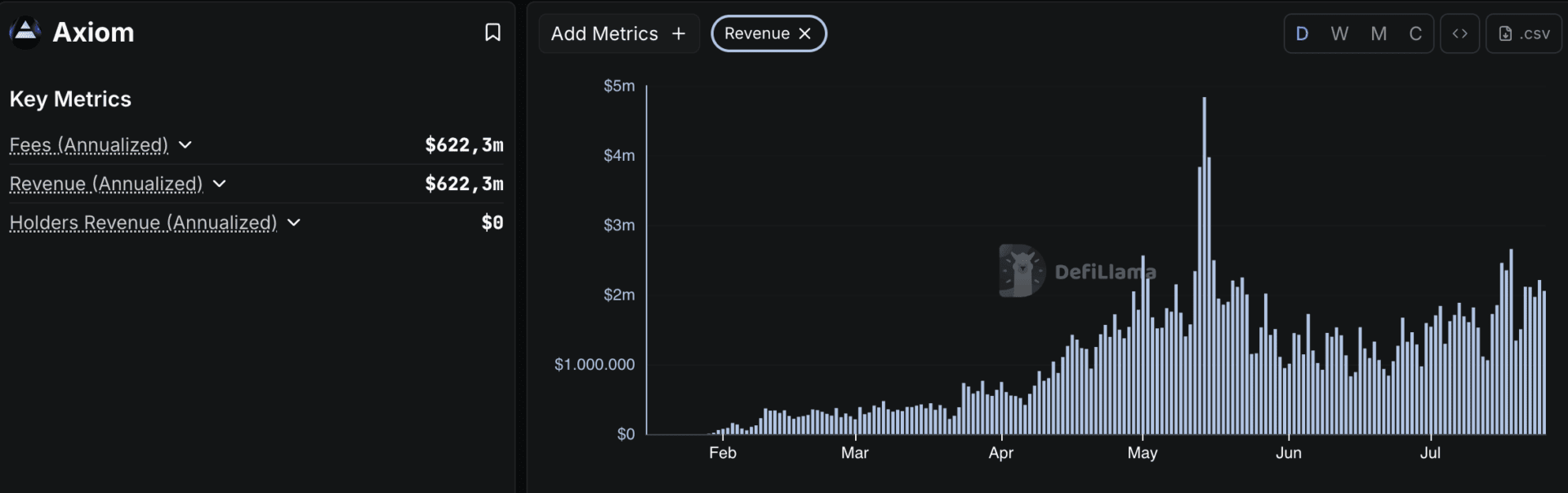Remove the Revenue metric with the X
The height and width of the screenshot is (493, 1568).
[x=804, y=33]
